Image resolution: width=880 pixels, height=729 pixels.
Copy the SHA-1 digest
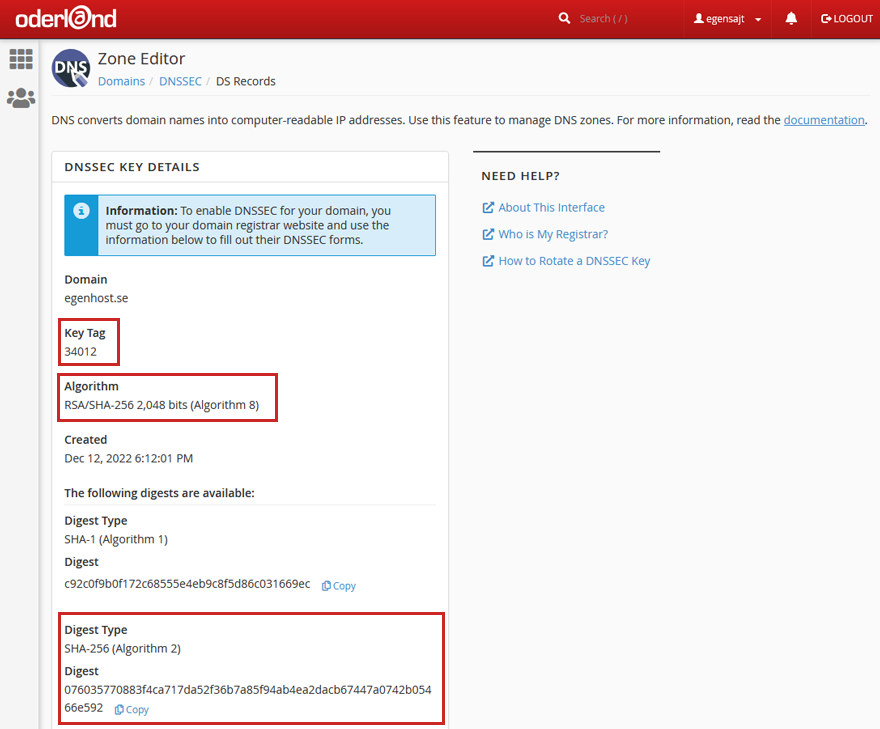click(x=338, y=586)
